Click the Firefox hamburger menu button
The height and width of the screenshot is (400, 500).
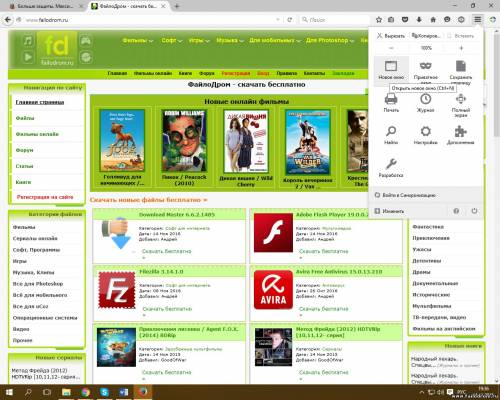coord(478,20)
